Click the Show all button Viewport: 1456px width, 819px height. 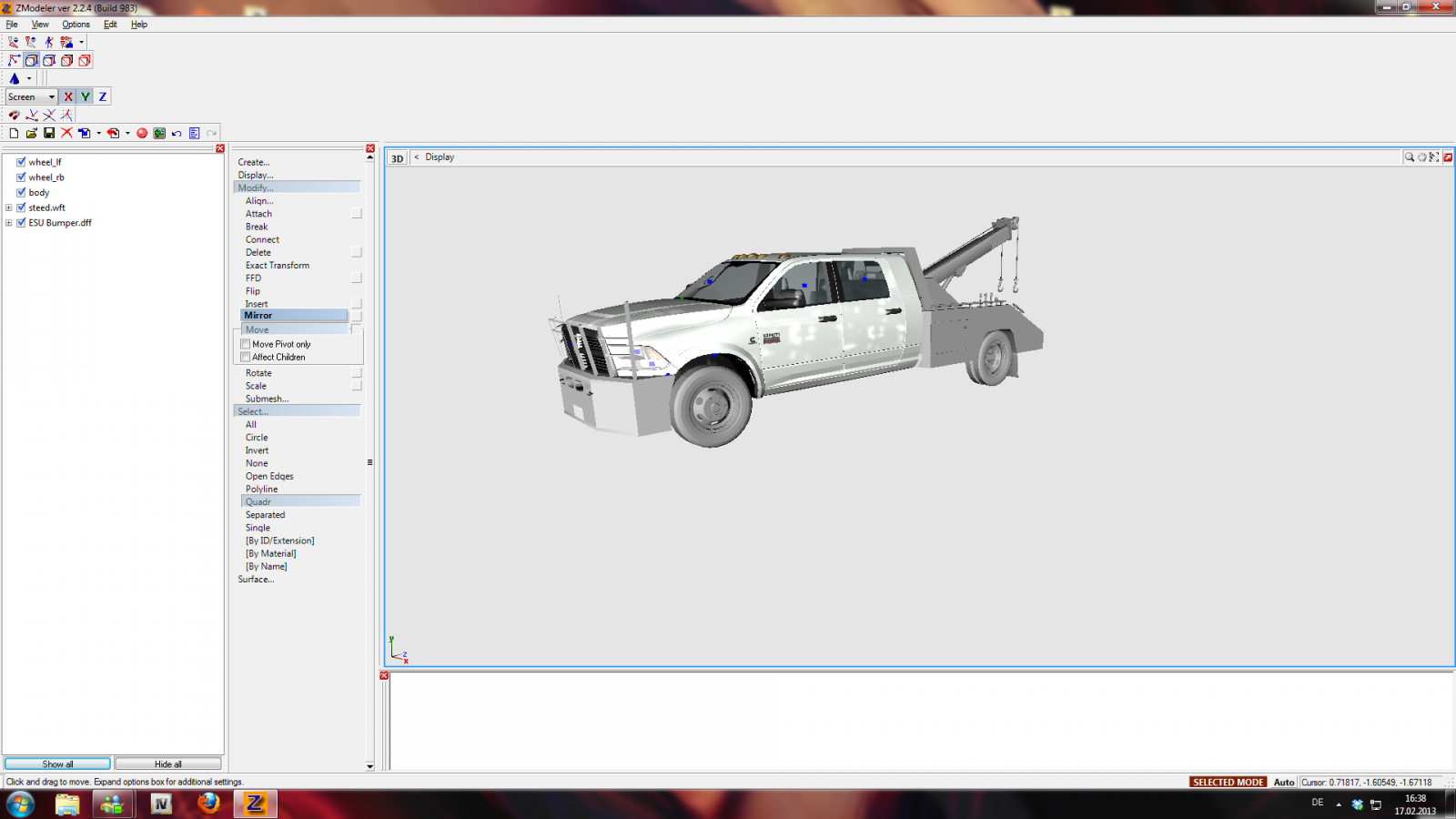tap(57, 763)
